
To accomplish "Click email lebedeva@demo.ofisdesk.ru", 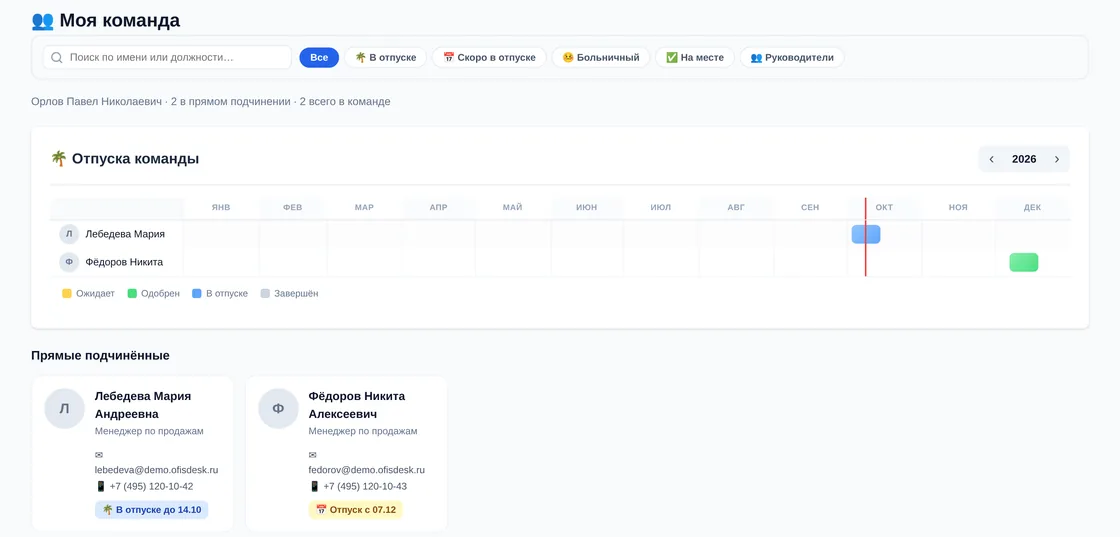I will pos(156,470).
